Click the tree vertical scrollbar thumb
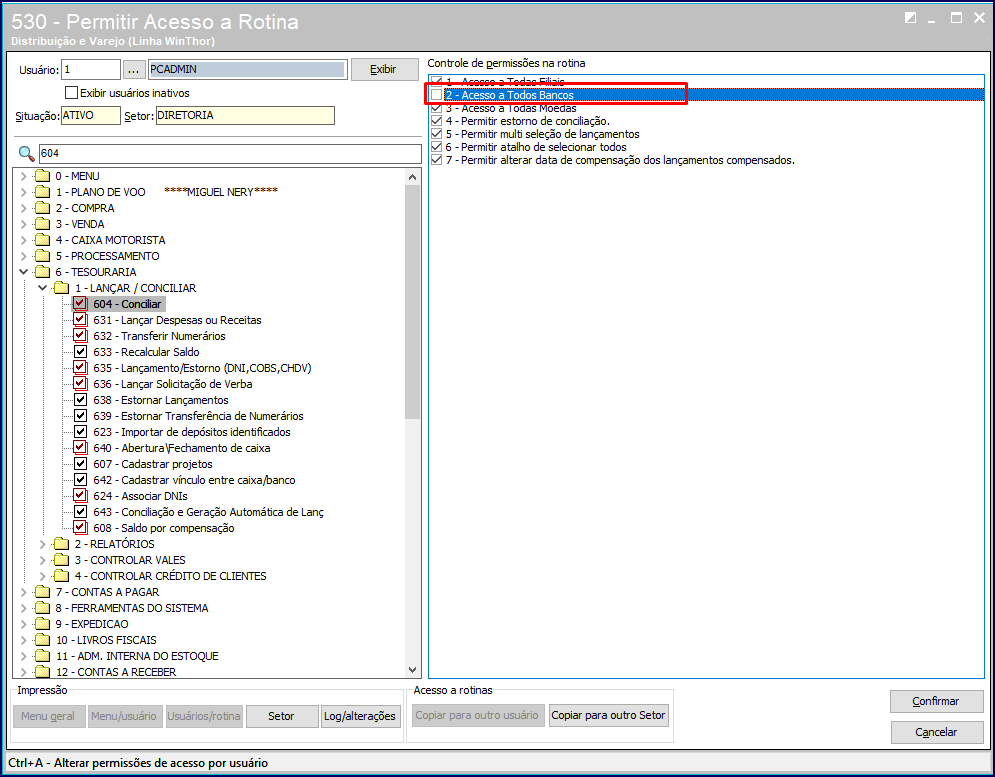The image size is (995, 777). [x=412, y=302]
